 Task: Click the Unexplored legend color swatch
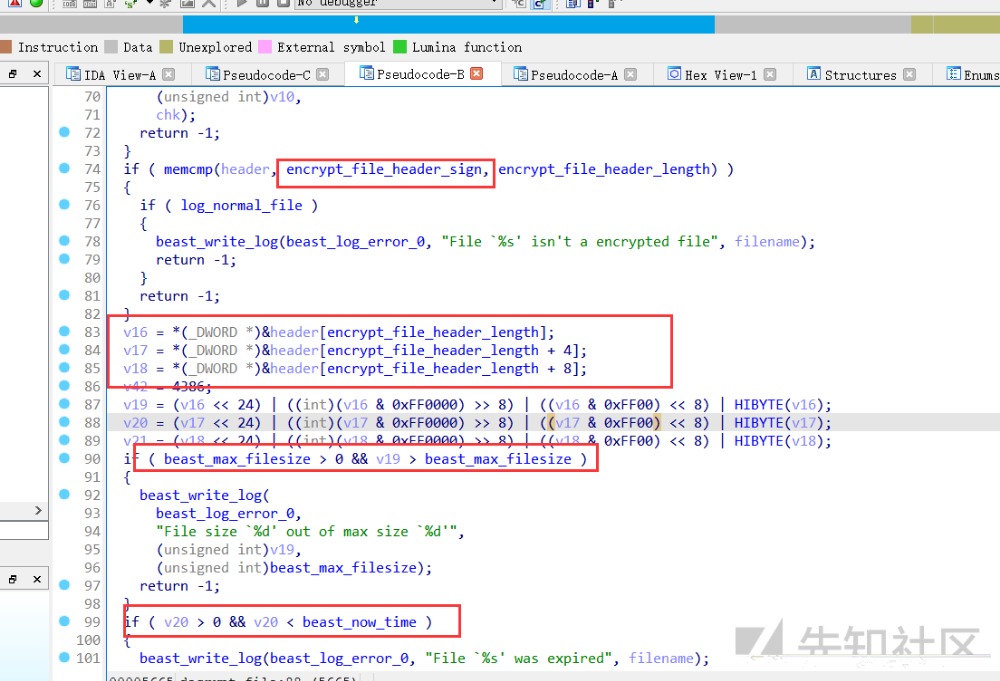click(x=166, y=47)
